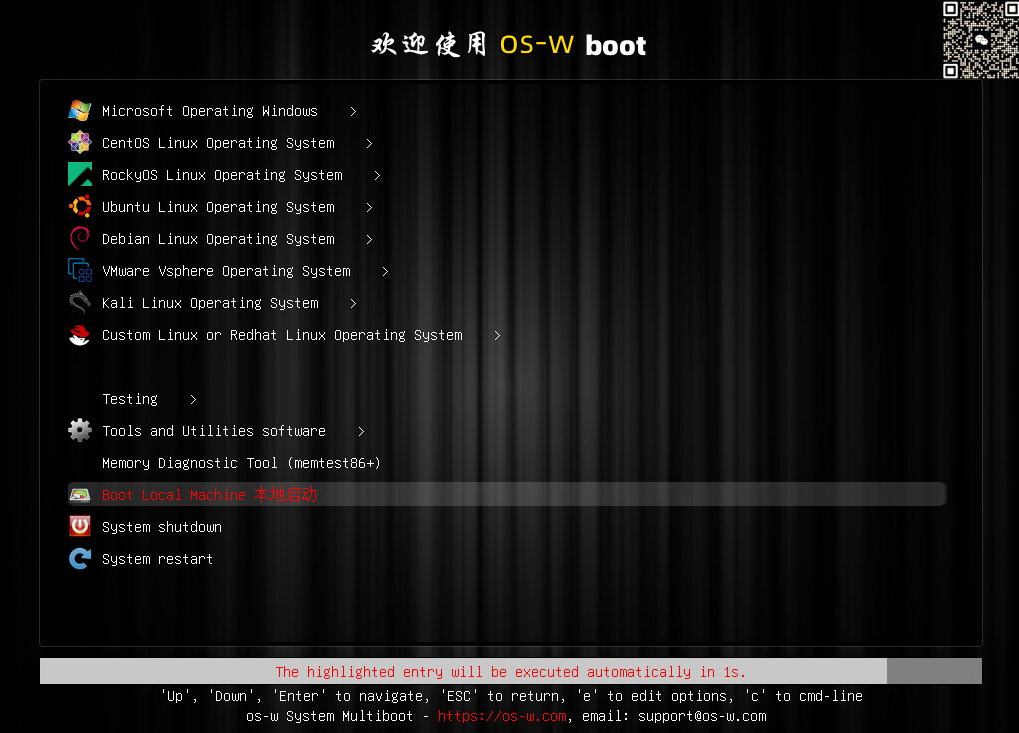The height and width of the screenshot is (733, 1019).
Task: Click the red shutdown power icon
Action: pos(80,526)
